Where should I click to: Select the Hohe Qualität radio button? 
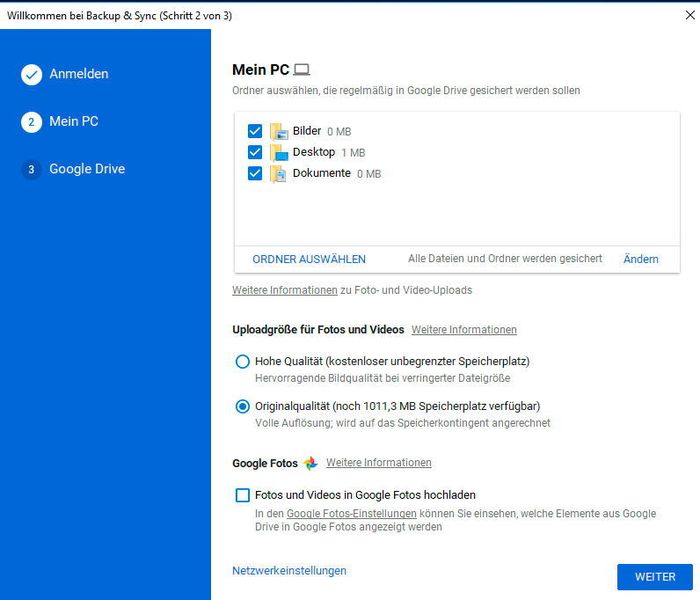(x=242, y=362)
